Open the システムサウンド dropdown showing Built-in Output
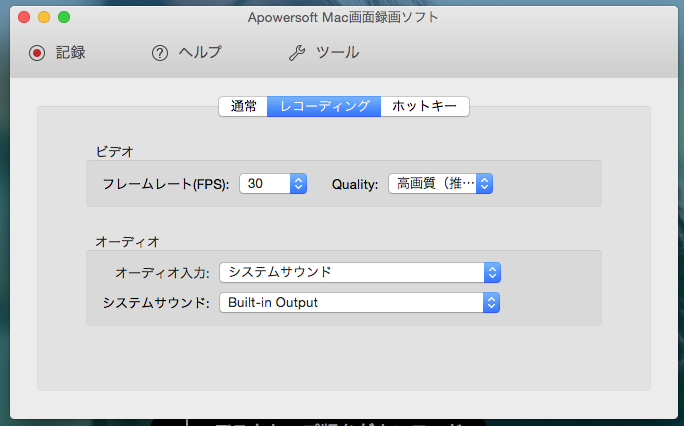 coord(359,303)
